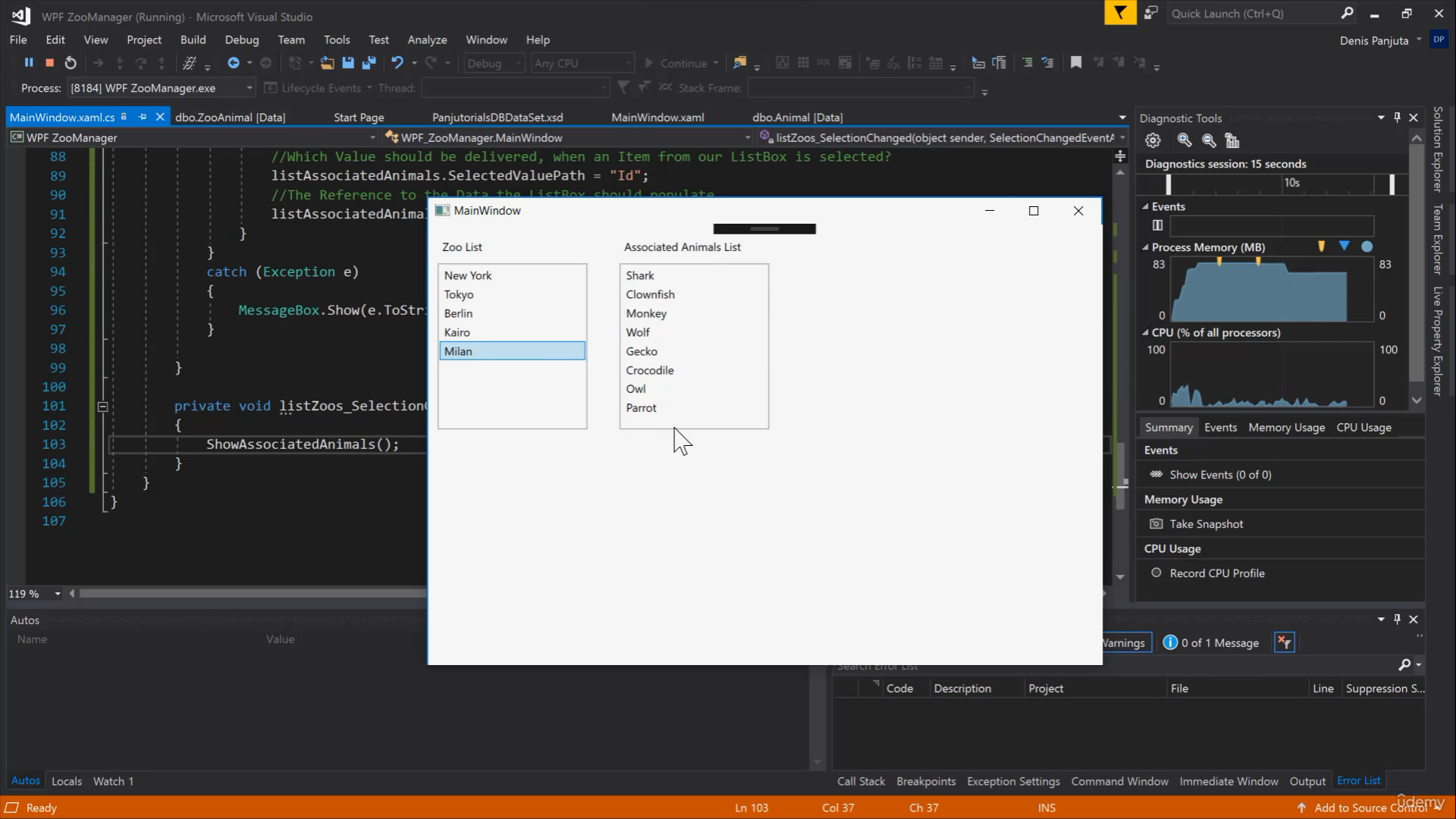Clear Error List filters icon
Viewport: 1456px width, 819px height.
point(1284,643)
